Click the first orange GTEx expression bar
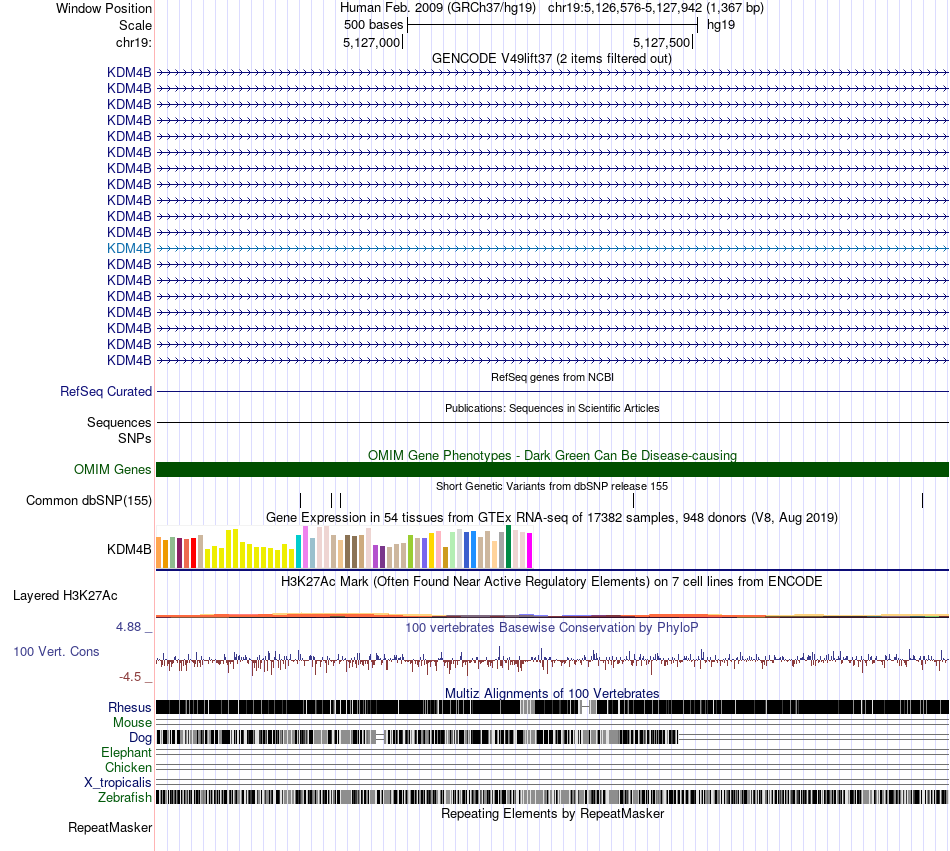The width and height of the screenshot is (950, 851). 159,552
